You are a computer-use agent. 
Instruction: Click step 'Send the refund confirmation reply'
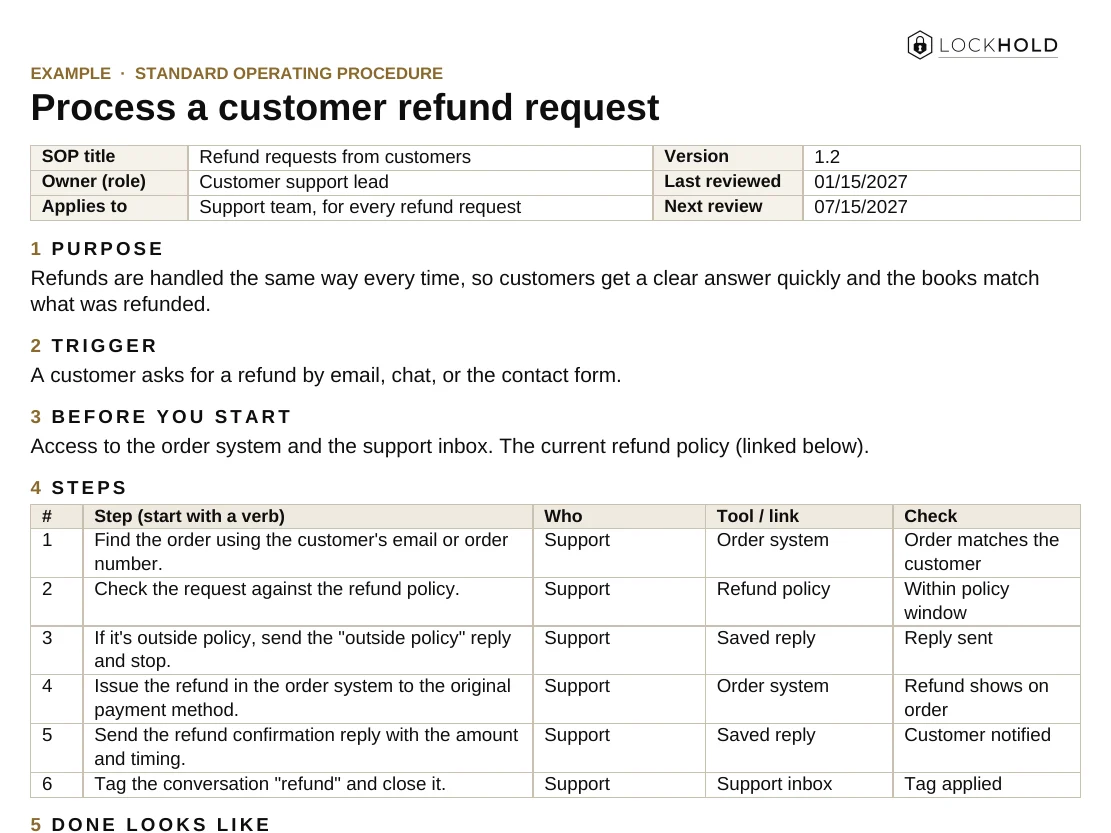pyautogui.click(x=308, y=747)
